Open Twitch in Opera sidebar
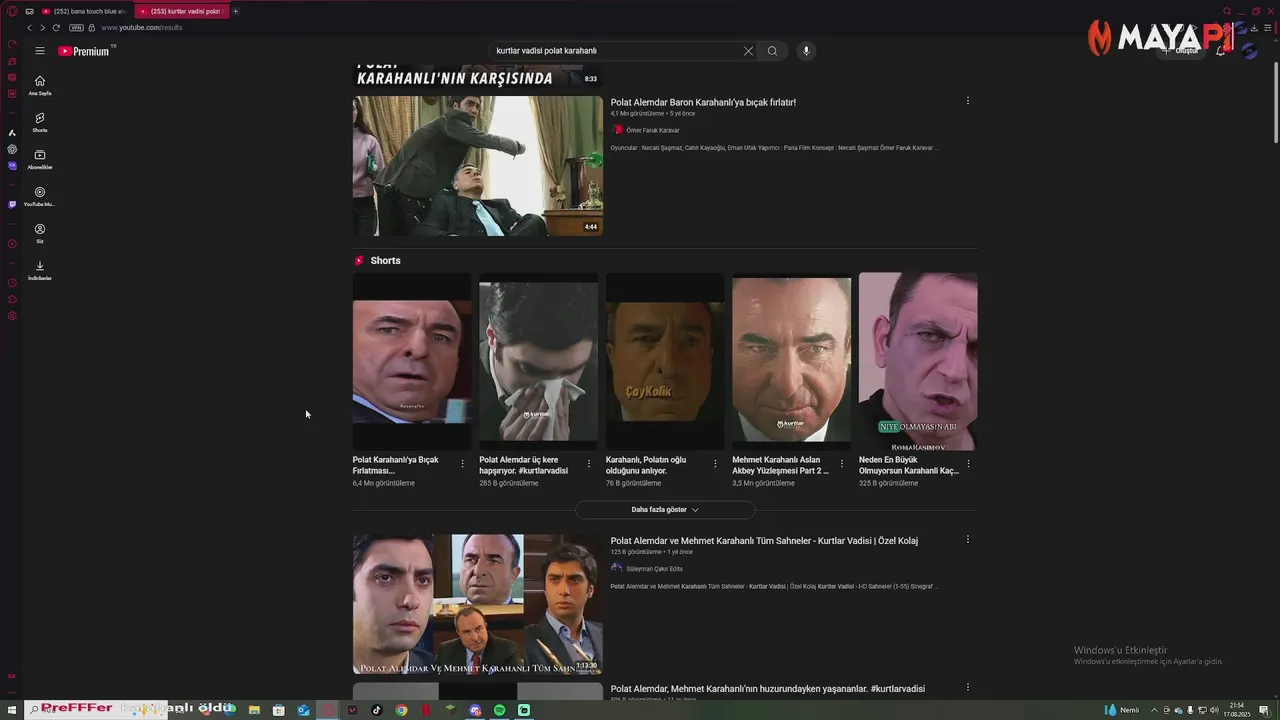 coord(12,205)
